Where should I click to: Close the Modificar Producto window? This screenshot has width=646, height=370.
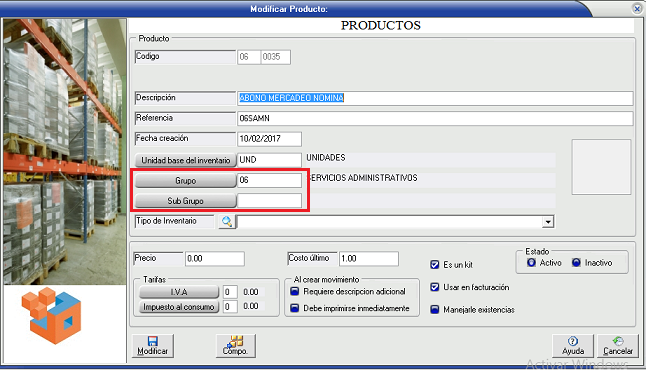pos(637,9)
